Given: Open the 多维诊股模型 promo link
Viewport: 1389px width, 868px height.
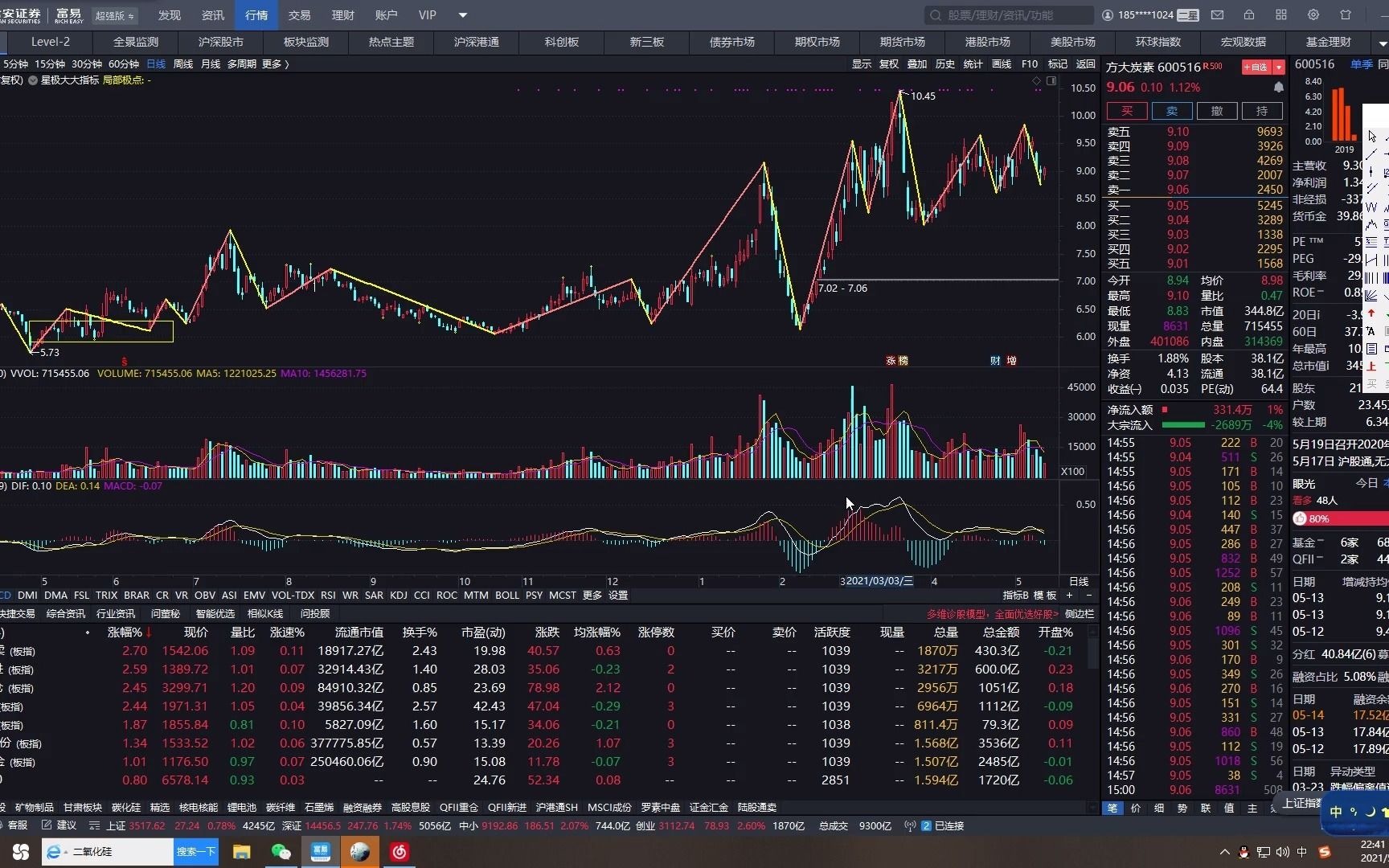Looking at the screenshot, I should tap(993, 614).
